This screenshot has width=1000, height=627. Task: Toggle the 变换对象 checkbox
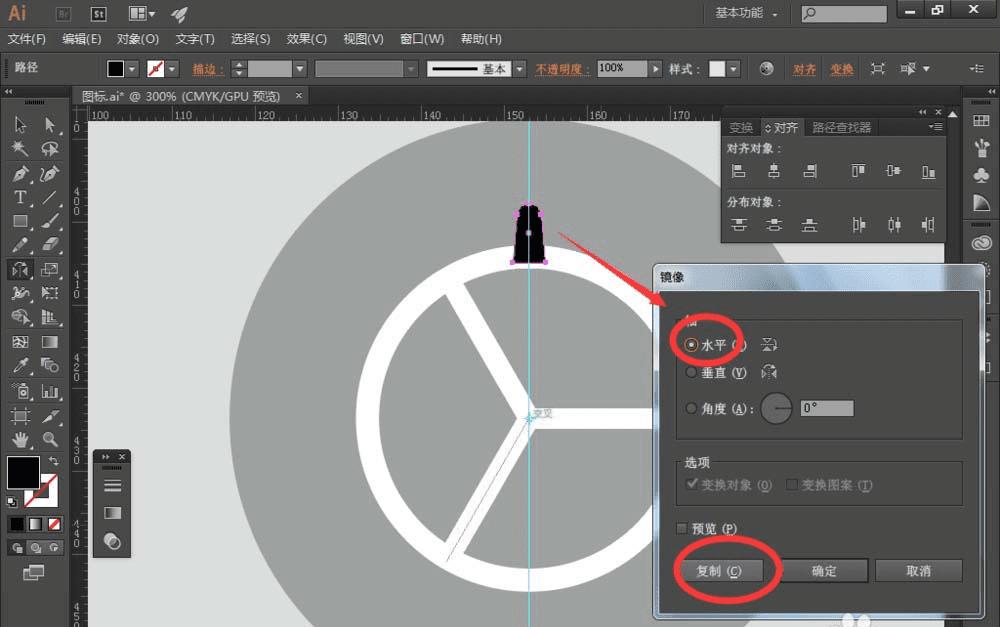pos(692,484)
